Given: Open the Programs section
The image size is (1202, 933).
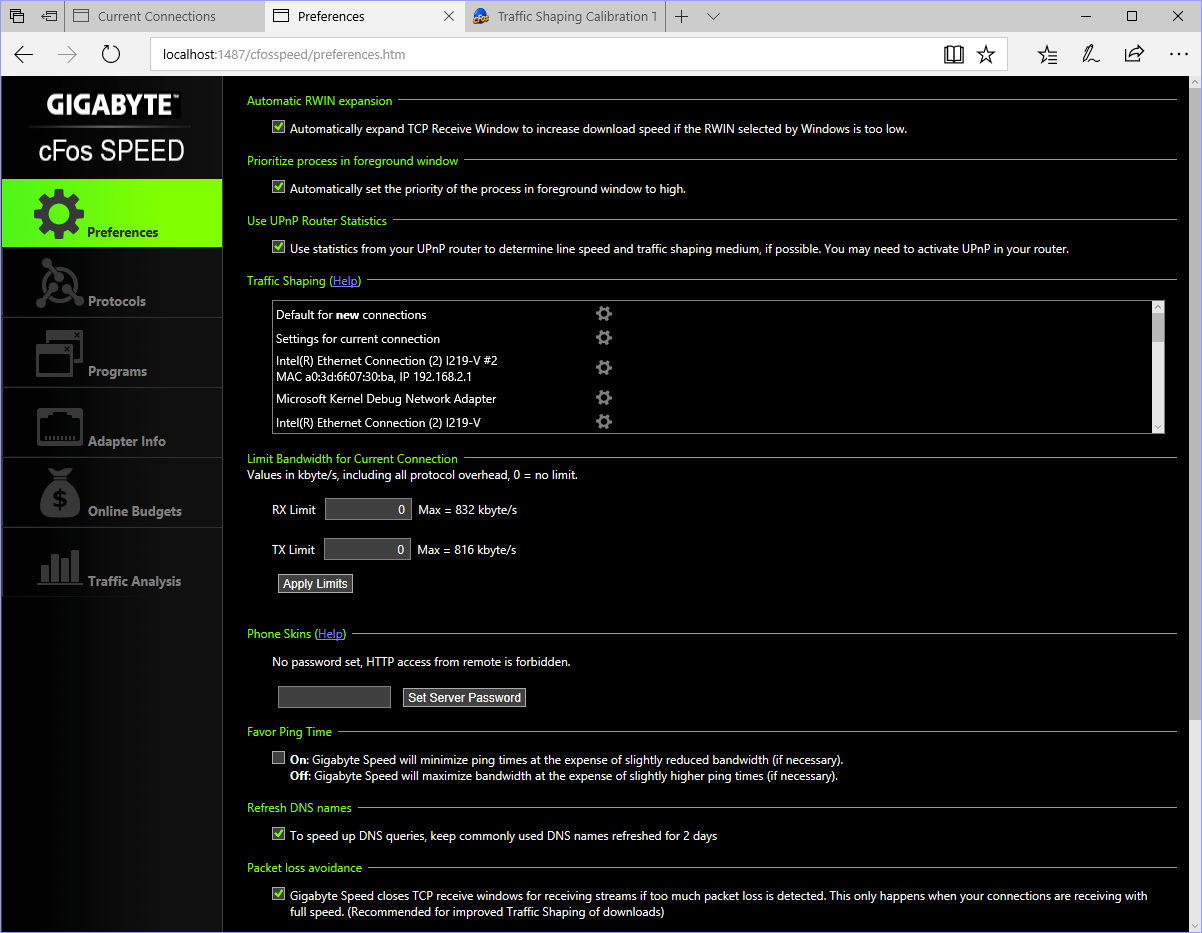Looking at the screenshot, I should (112, 353).
